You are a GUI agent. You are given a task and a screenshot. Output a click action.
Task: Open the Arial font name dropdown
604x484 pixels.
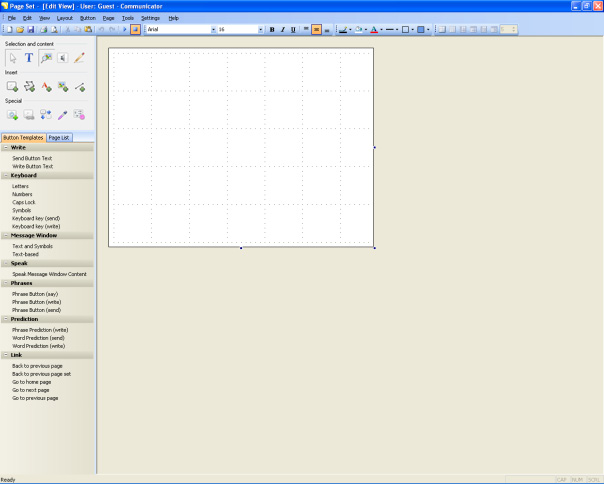[x=213, y=29]
